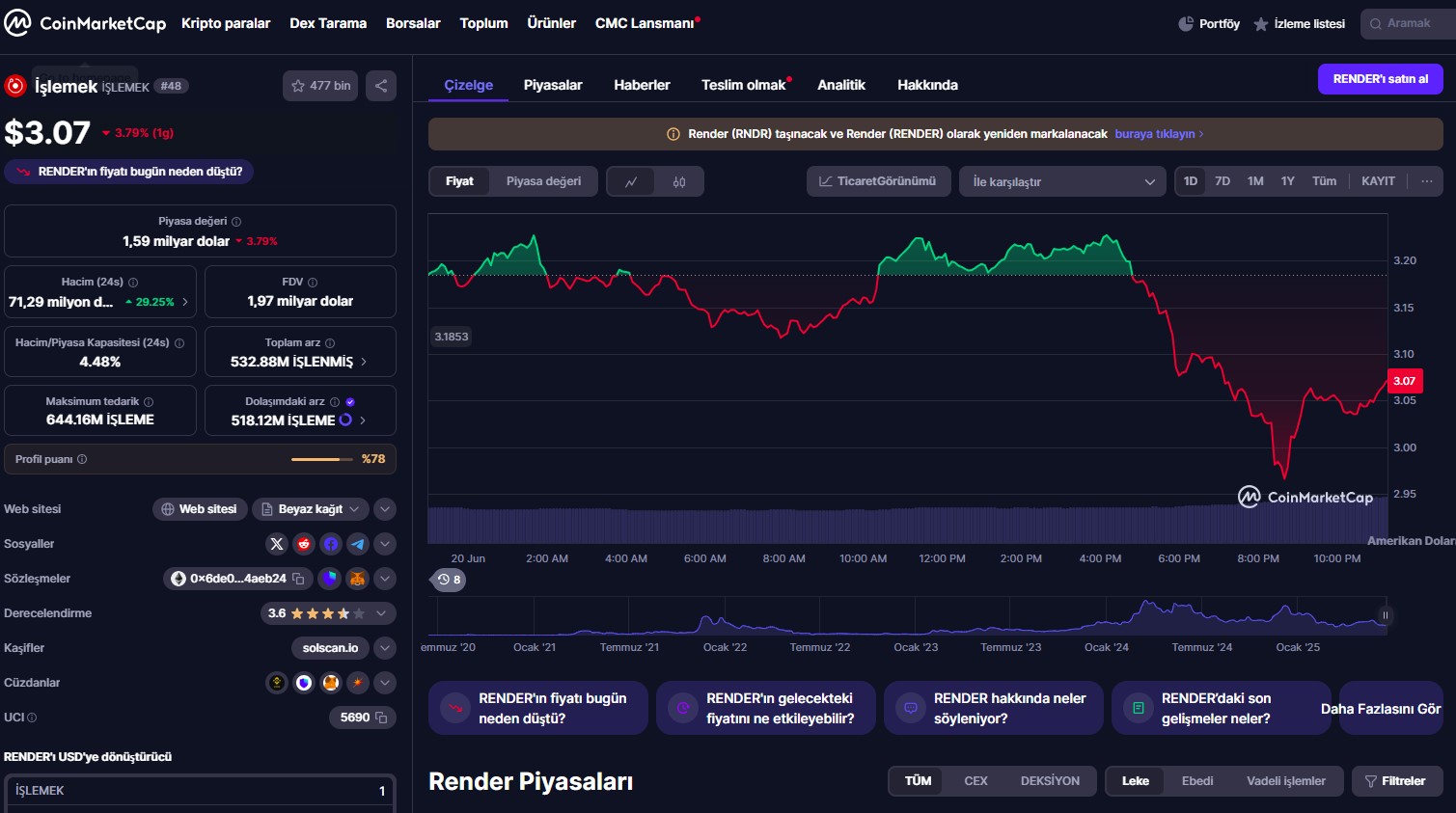Click the İŞLEMEK converter amount field

point(200,791)
